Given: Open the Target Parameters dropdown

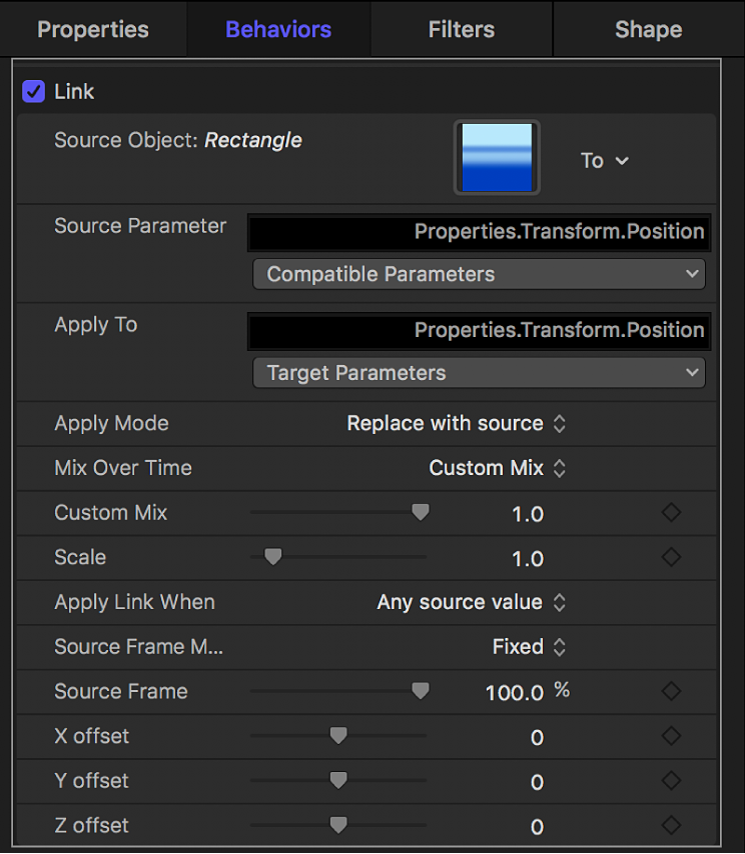Looking at the screenshot, I should coord(479,372).
